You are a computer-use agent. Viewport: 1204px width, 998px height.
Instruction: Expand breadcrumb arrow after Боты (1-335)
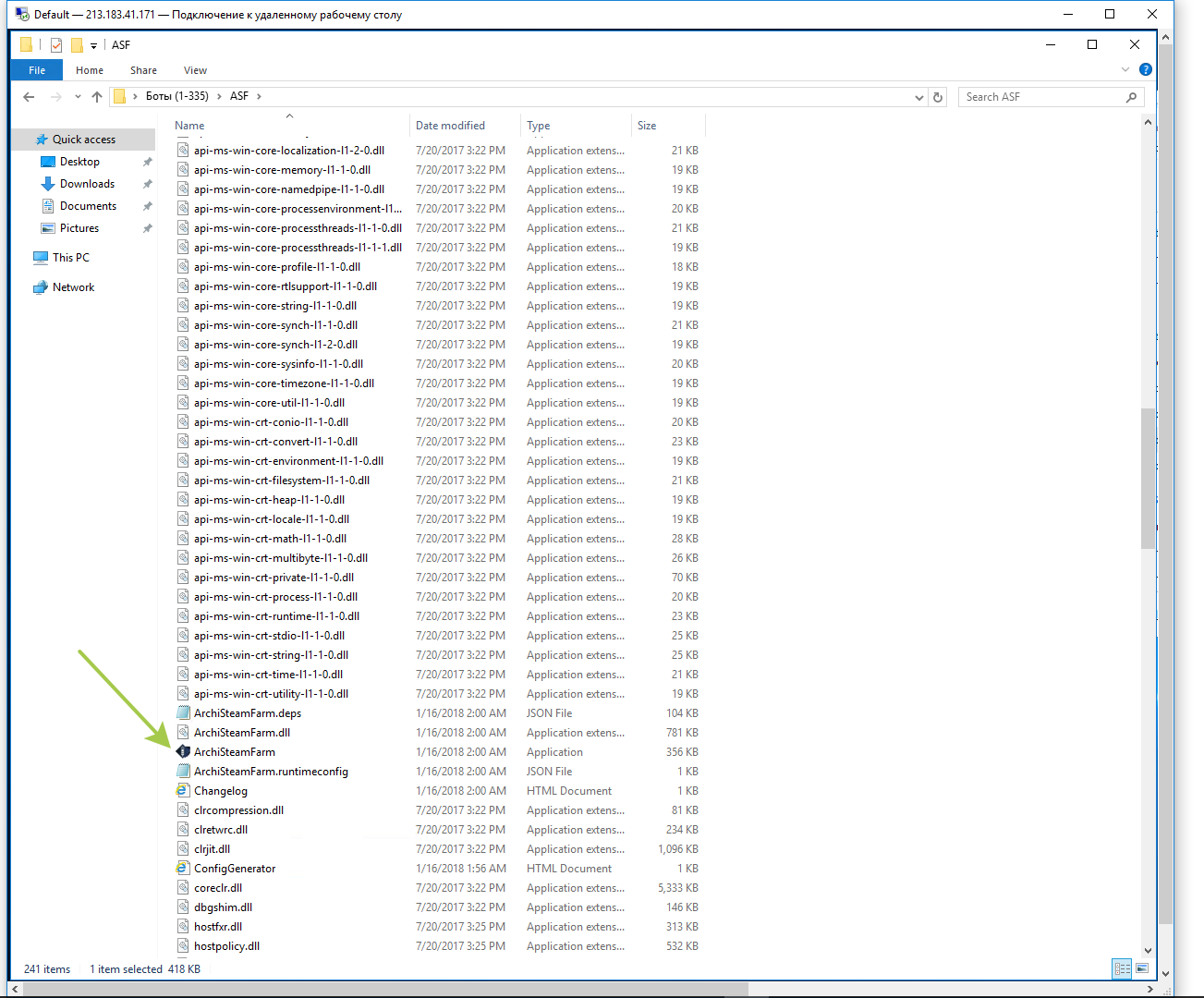pos(219,96)
